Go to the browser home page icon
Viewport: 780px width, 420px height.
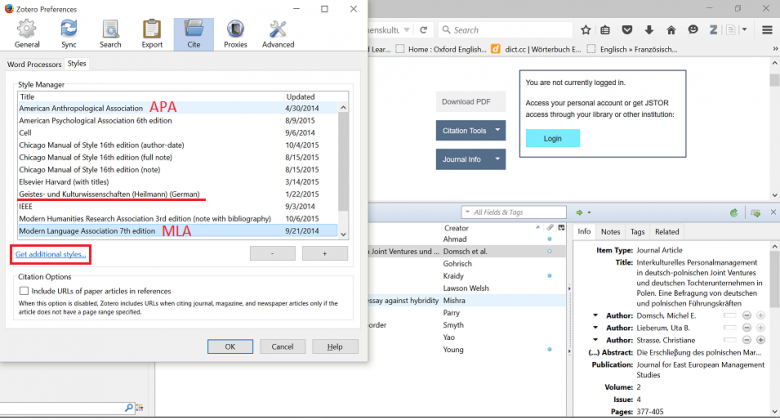click(x=671, y=30)
